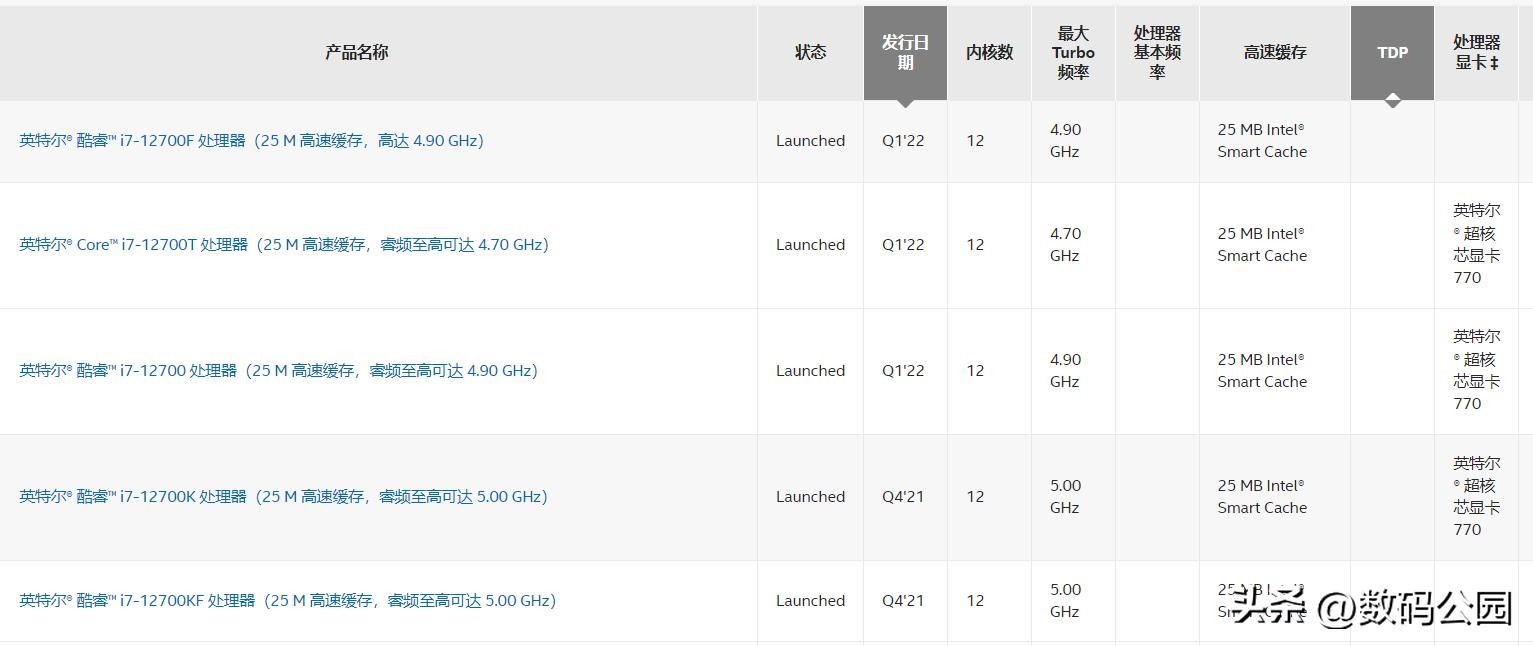Image resolution: width=1533 pixels, height=646 pixels.
Task: Open the i7-12700KF processor link
Action: click(287, 601)
